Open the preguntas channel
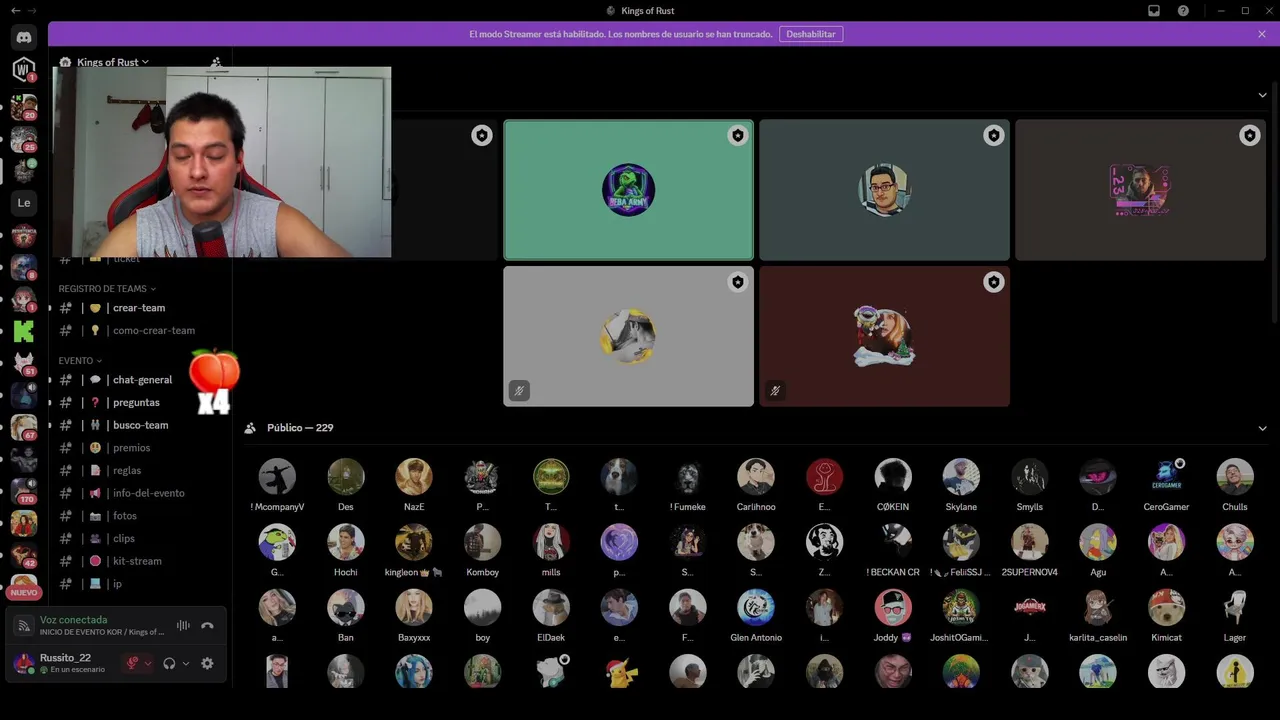Screen dimensions: 1280x720 pos(140,402)
